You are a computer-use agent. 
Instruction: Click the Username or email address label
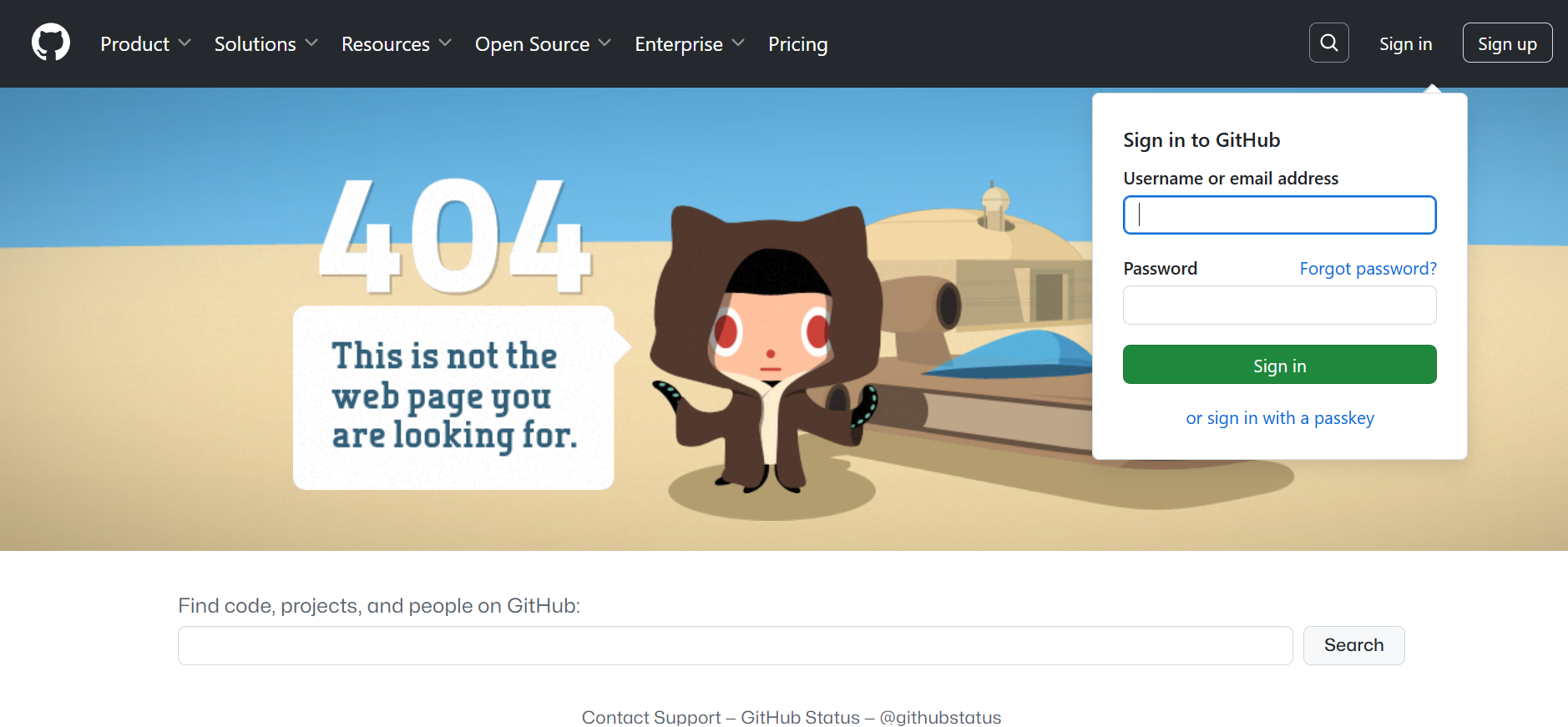[1231, 178]
